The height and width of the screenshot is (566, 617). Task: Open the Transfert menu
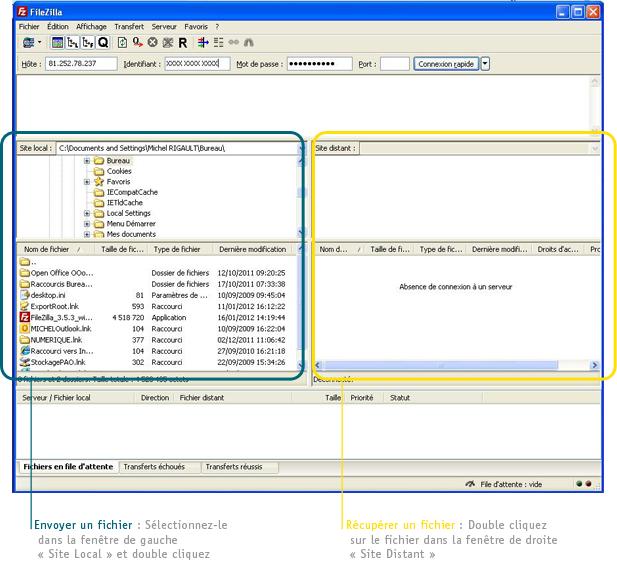click(x=129, y=27)
